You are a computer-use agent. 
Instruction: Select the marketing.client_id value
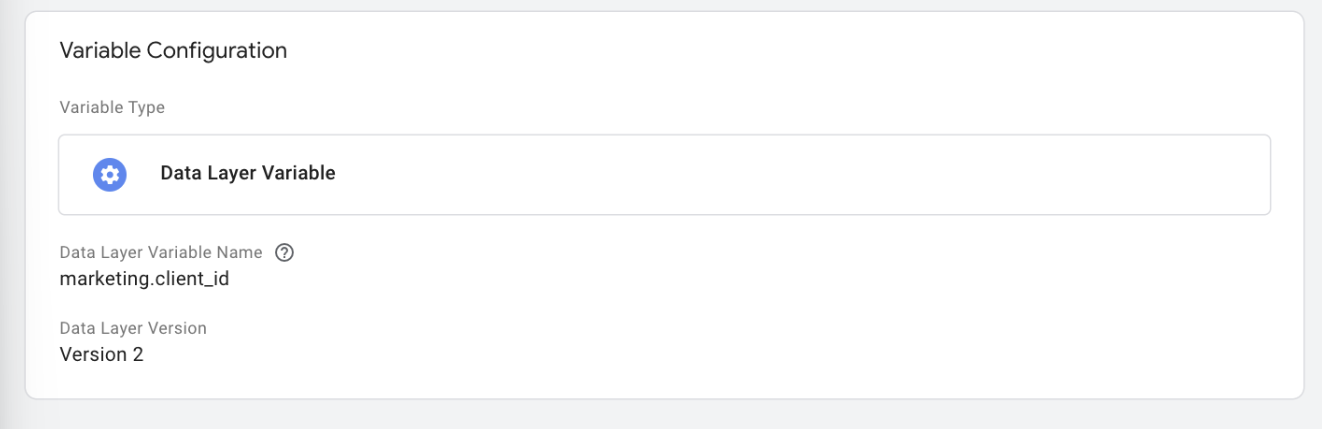144,279
